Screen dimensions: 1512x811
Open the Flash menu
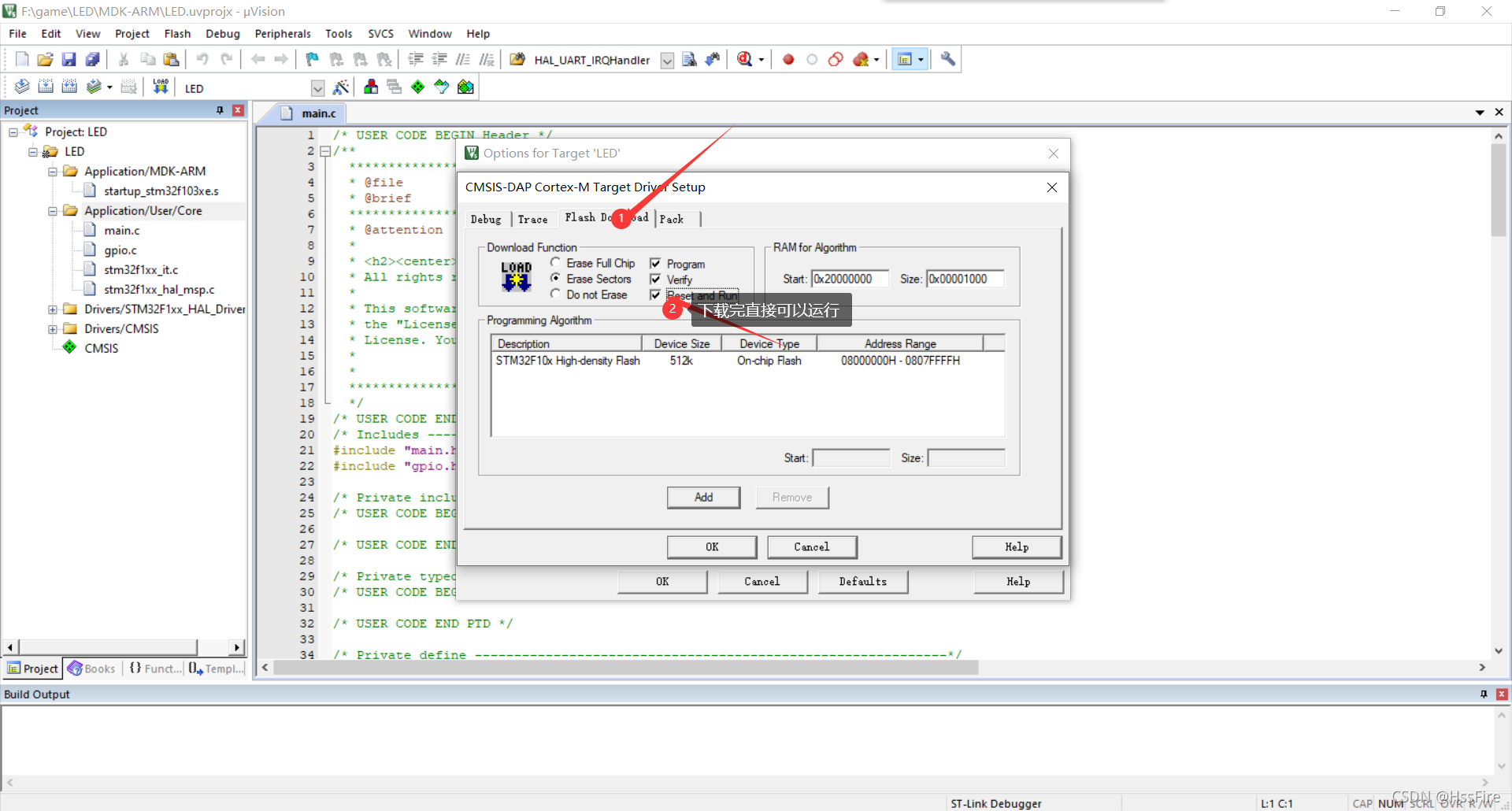tap(177, 34)
